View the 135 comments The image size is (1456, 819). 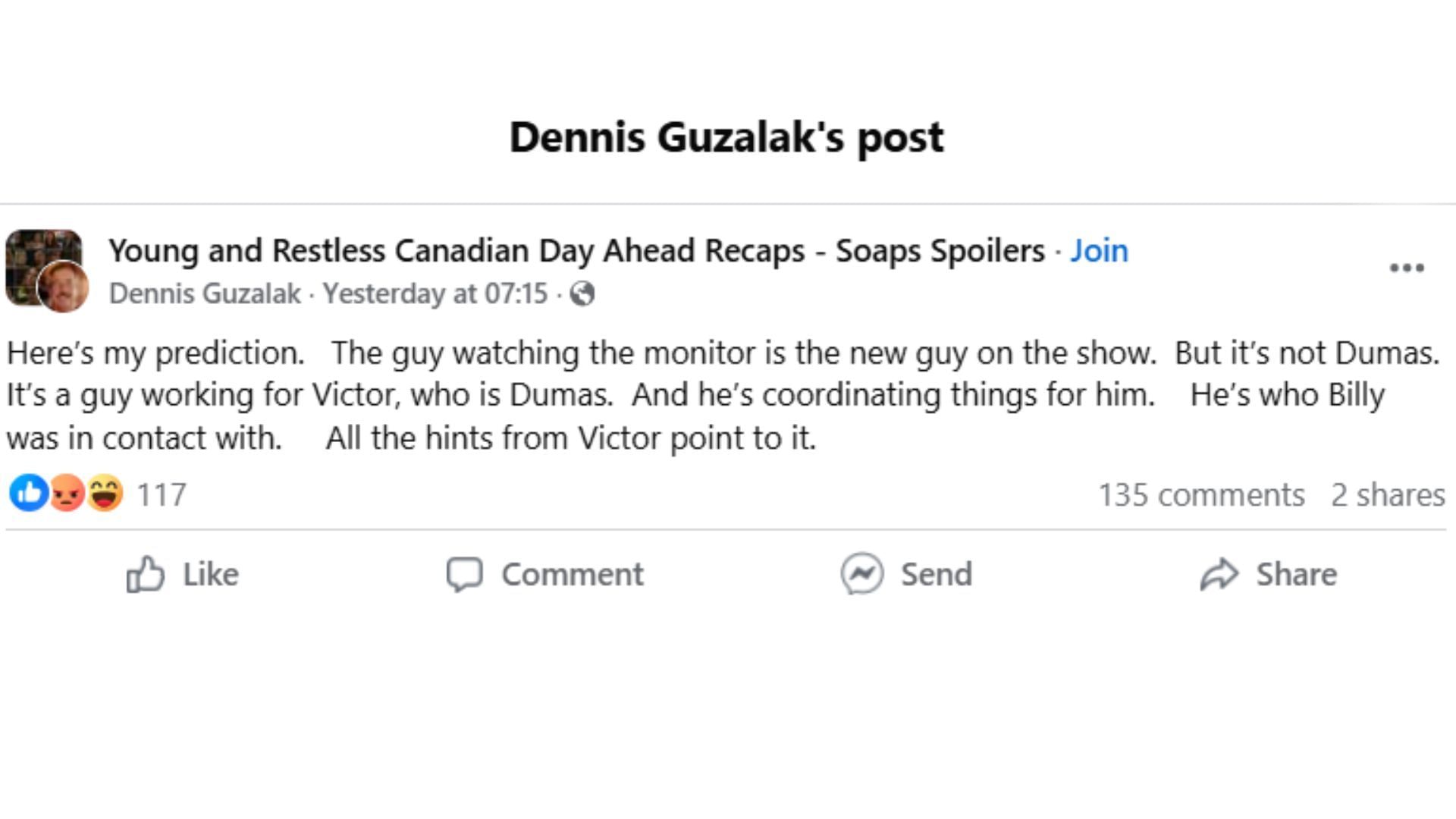click(1201, 494)
